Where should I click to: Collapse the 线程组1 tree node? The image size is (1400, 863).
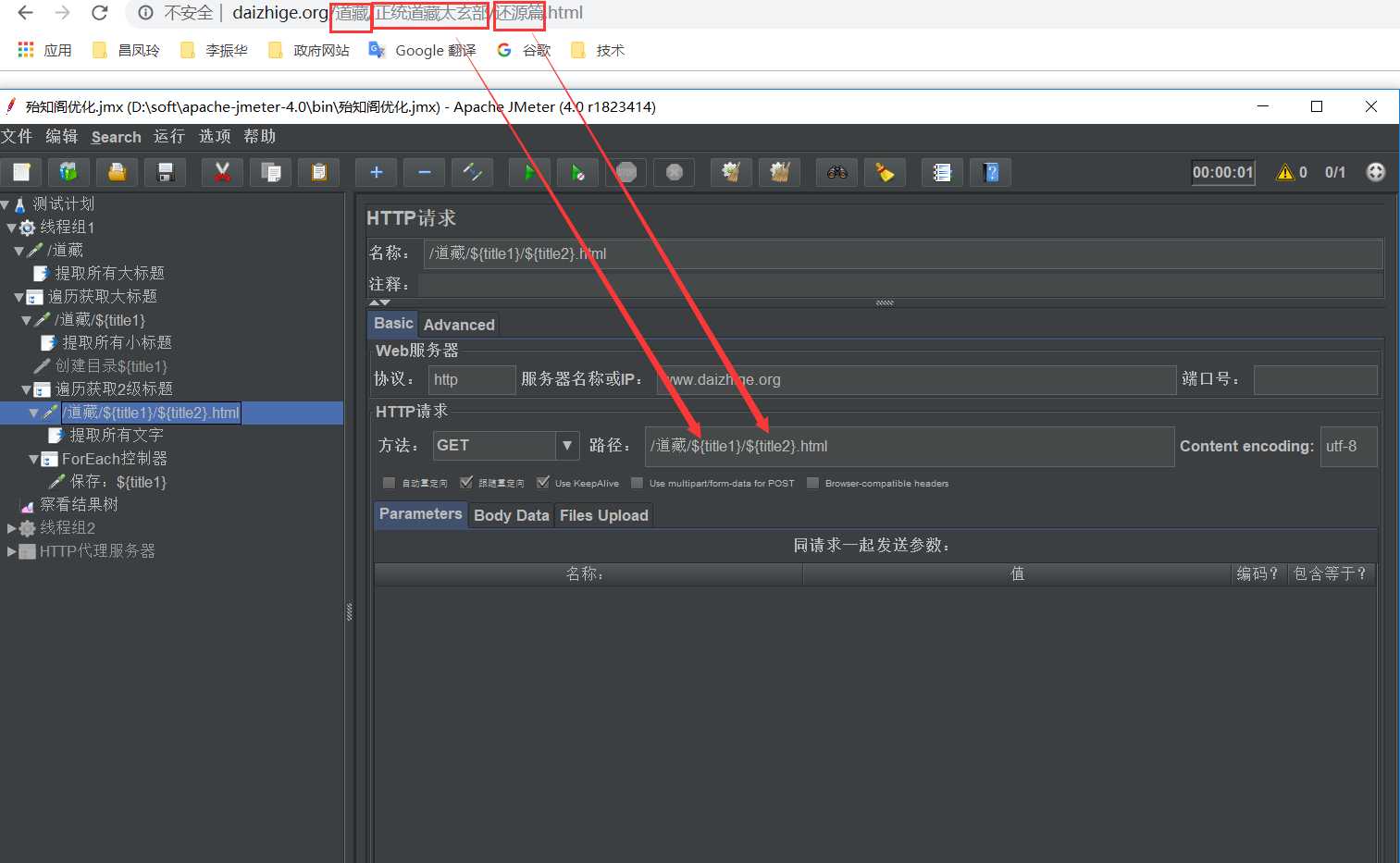11,228
